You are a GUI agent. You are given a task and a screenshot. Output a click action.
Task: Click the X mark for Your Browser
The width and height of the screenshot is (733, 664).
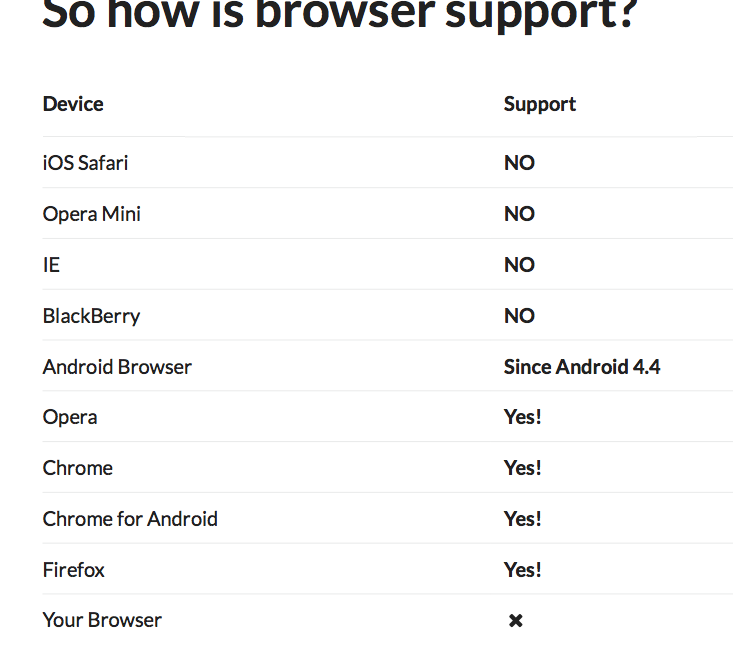[516, 621]
